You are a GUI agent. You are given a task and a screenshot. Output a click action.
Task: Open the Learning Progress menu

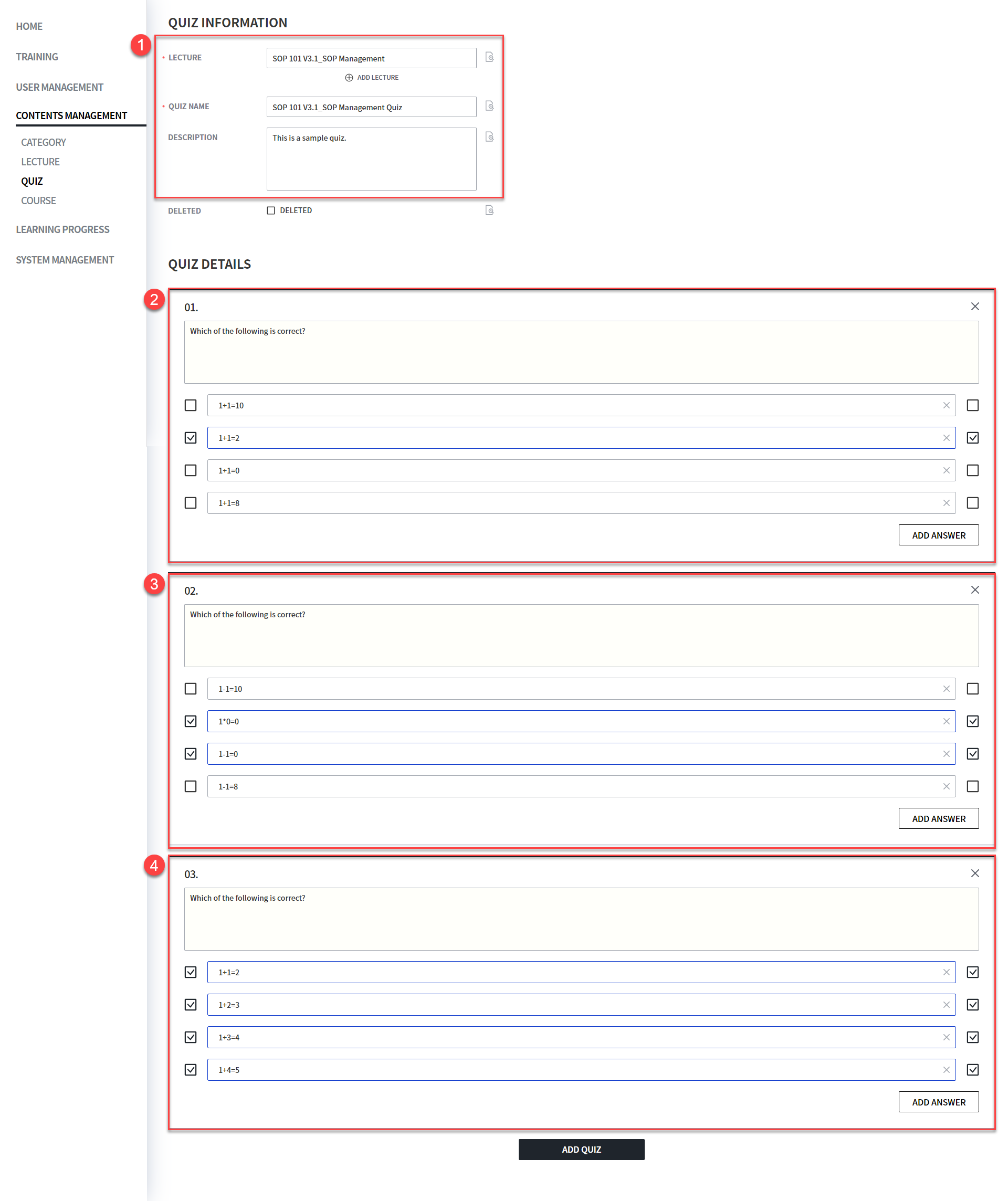pyautogui.click(x=62, y=229)
